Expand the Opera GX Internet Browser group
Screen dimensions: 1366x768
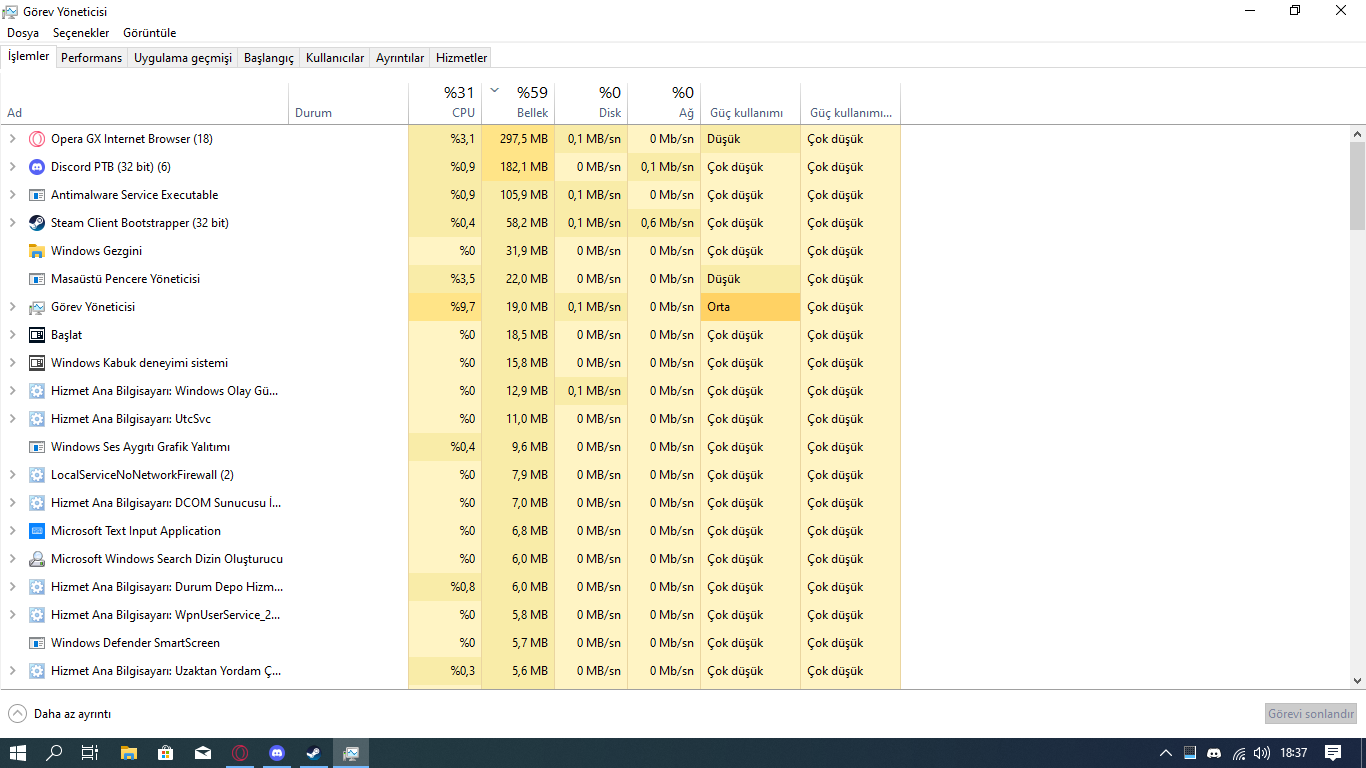(12, 139)
